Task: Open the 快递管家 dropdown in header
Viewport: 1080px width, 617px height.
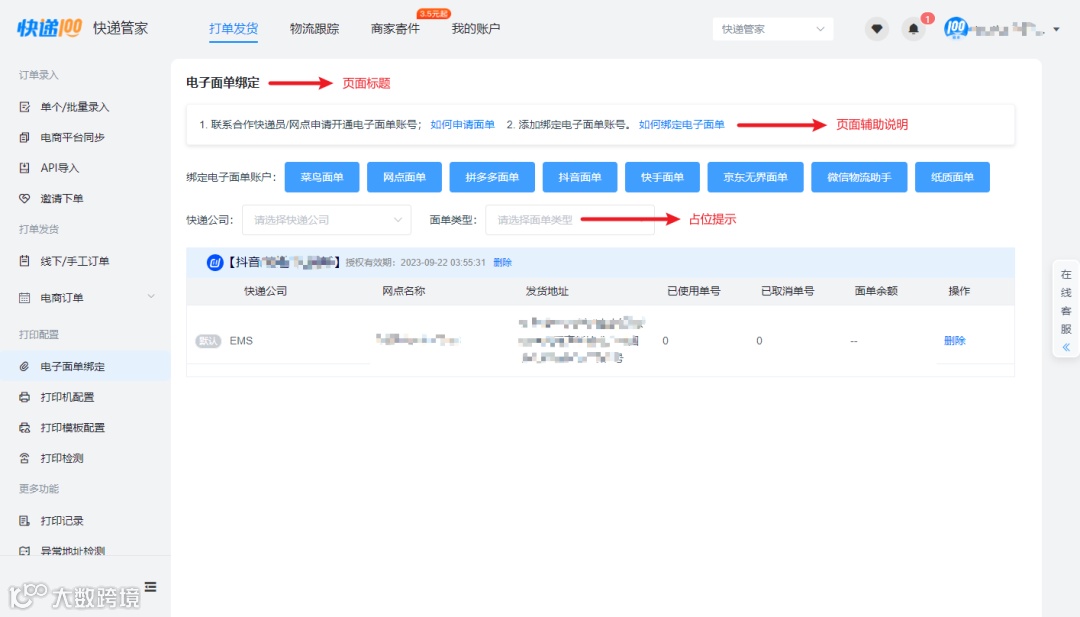Action: pyautogui.click(x=773, y=29)
